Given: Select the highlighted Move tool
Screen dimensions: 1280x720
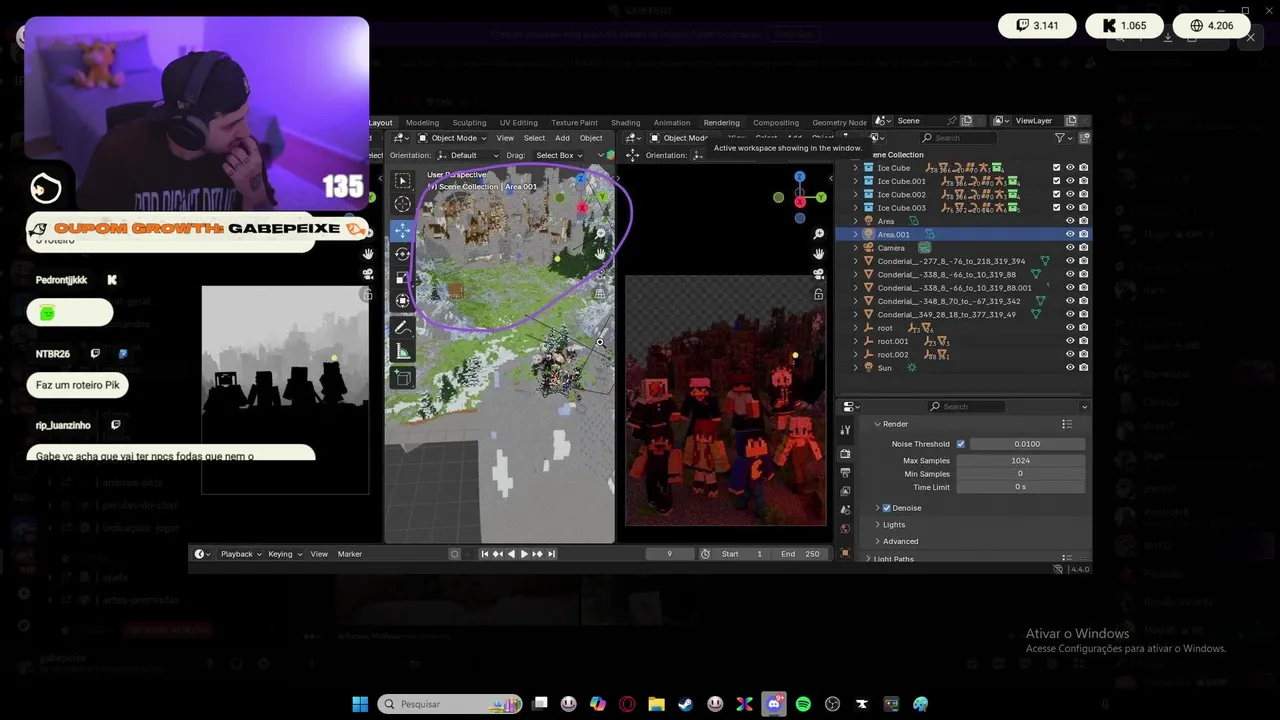Looking at the screenshot, I should pos(403,230).
